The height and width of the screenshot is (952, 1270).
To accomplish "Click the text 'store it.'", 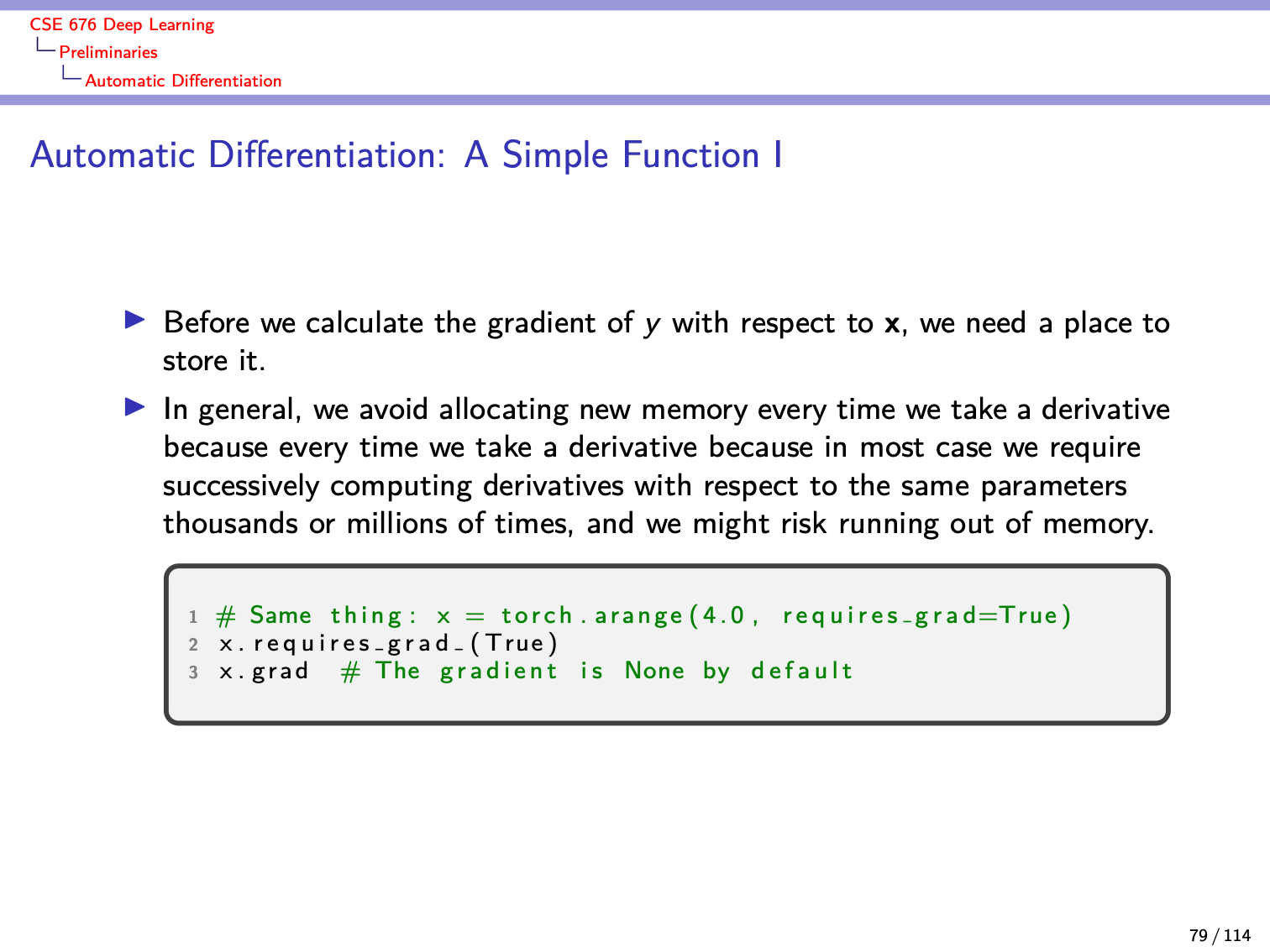I will (214, 360).
